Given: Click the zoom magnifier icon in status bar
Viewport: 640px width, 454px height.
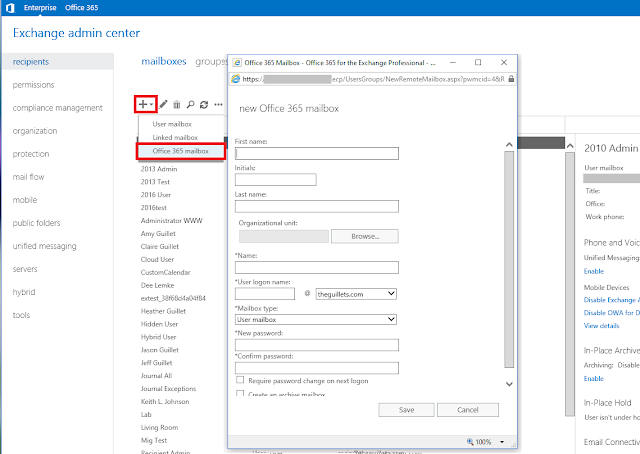Looking at the screenshot, I should tap(470, 441).
